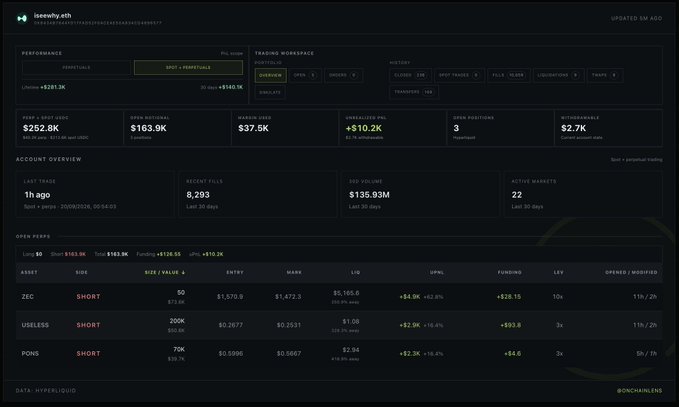
Task: Click the $37.5K Margin Used card
Action: tap(285, 128)
